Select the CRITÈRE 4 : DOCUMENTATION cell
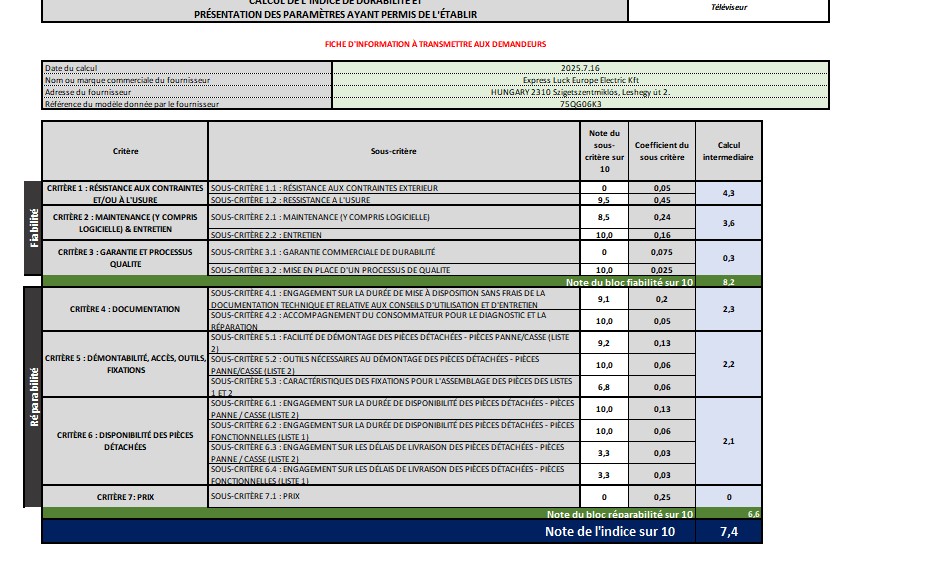This screenshot has height=588, width=947. [x=125, y=309]
